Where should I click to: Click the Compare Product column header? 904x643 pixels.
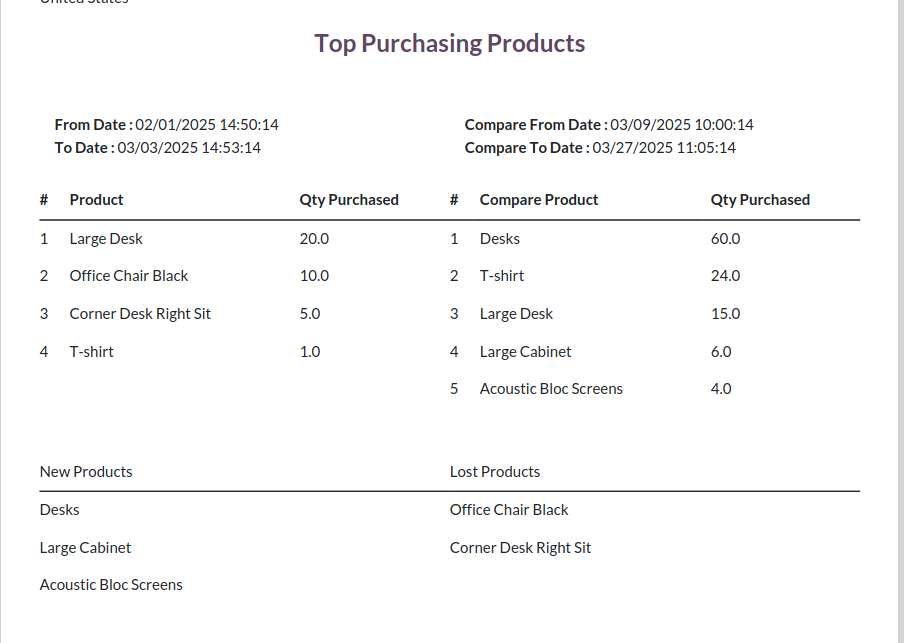[539, 200]
